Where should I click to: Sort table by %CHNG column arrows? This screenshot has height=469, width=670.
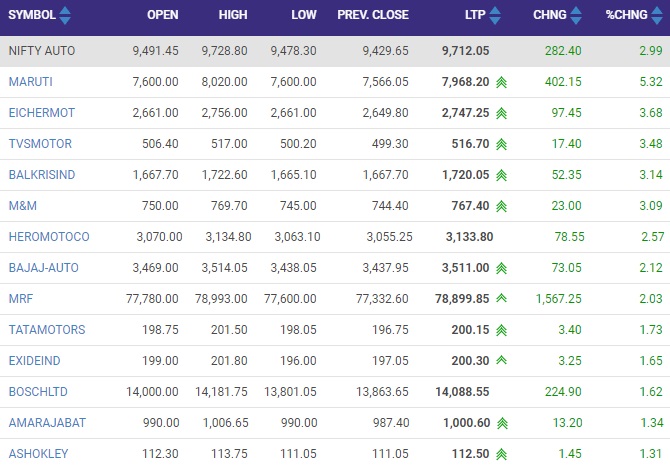click(657, 15)
